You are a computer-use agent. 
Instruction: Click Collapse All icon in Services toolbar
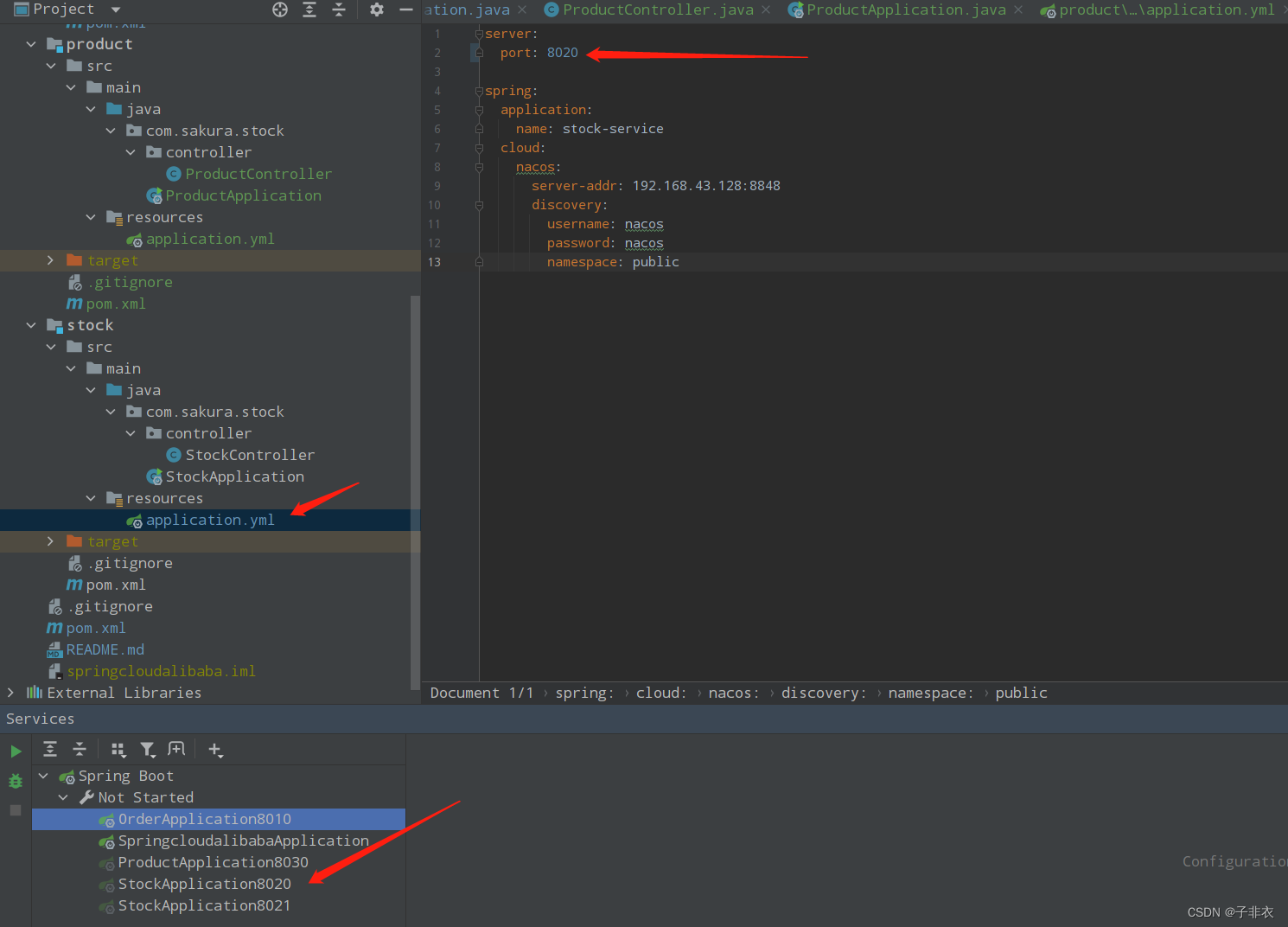(x=80, y=749)
